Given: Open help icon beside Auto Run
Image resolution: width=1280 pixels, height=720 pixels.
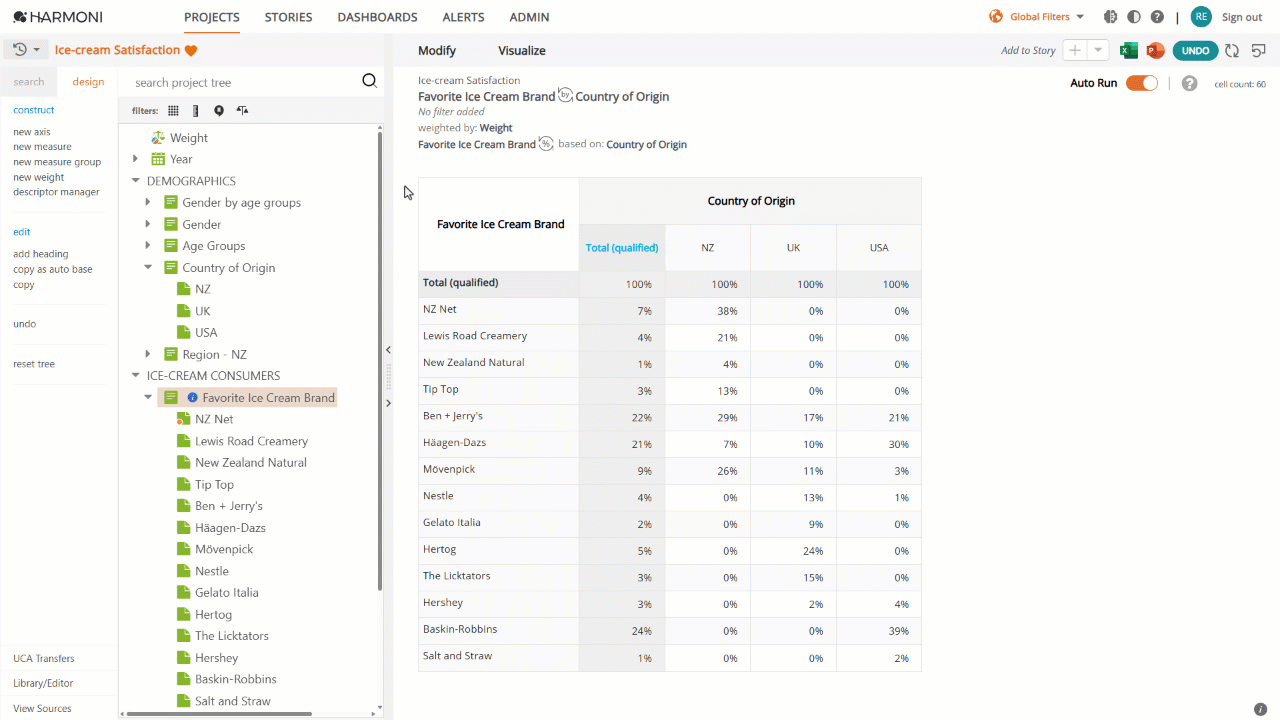Looking at the screenshot, I should coord(1189,83).
